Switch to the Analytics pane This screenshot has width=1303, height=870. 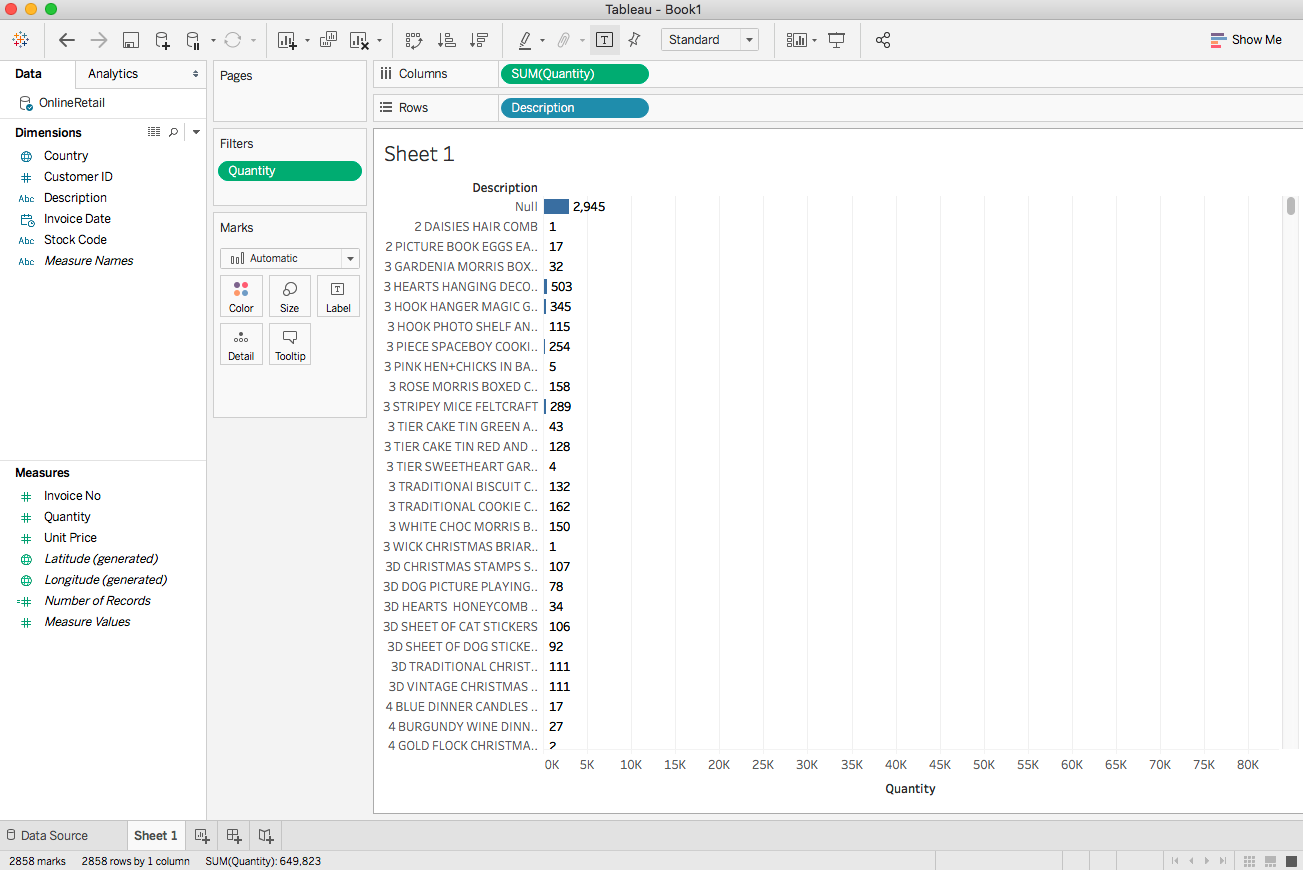pos(111,73)
